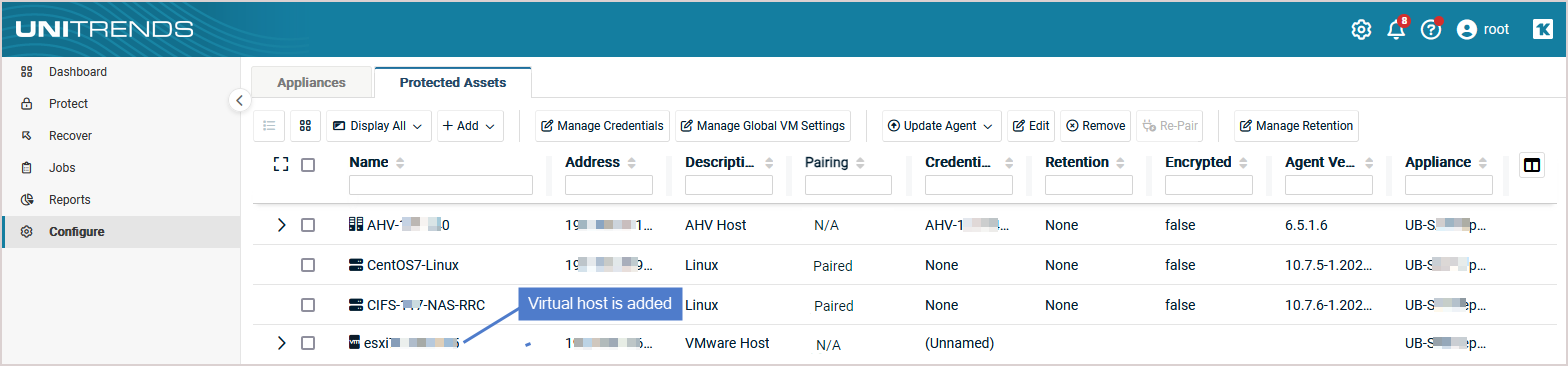Open the Update Agent dropdown
This screenshot has width=1568, height=366.
click(941, 126)
